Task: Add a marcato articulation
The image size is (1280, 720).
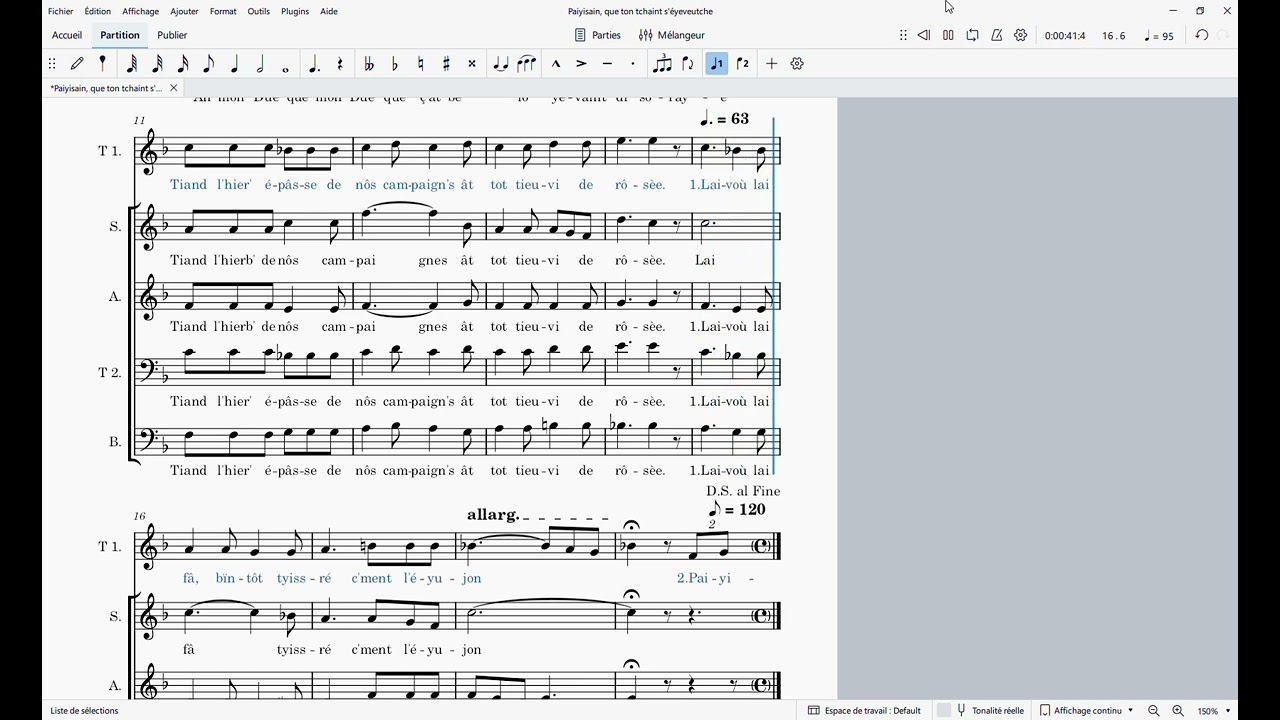Action: (x=556, y=63)
